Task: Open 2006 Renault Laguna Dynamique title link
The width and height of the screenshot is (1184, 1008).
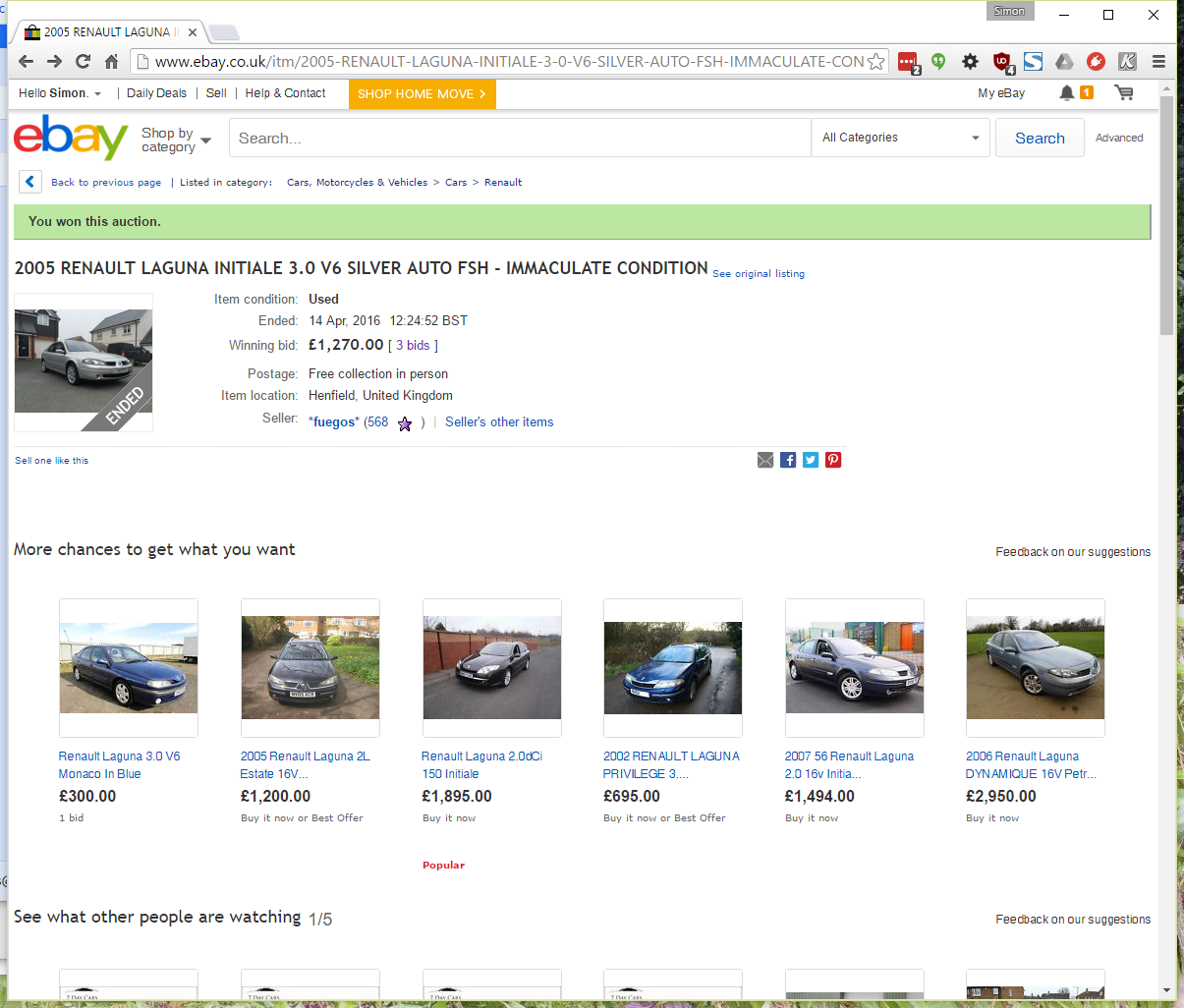Action: point(1031,765)
